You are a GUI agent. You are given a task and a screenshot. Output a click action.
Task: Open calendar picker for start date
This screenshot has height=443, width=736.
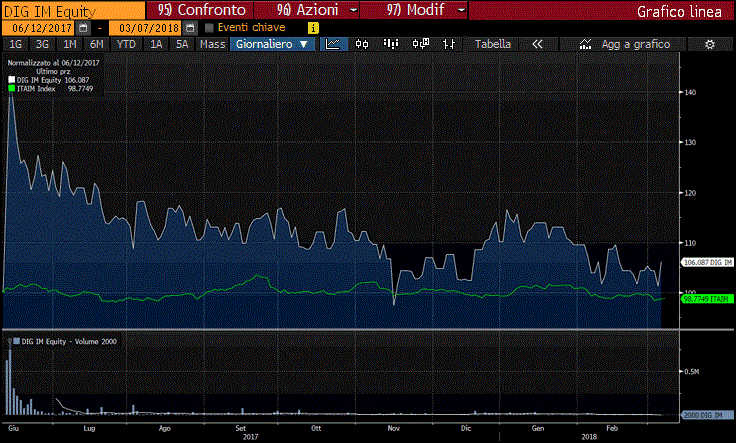click(x=83, y=28)
